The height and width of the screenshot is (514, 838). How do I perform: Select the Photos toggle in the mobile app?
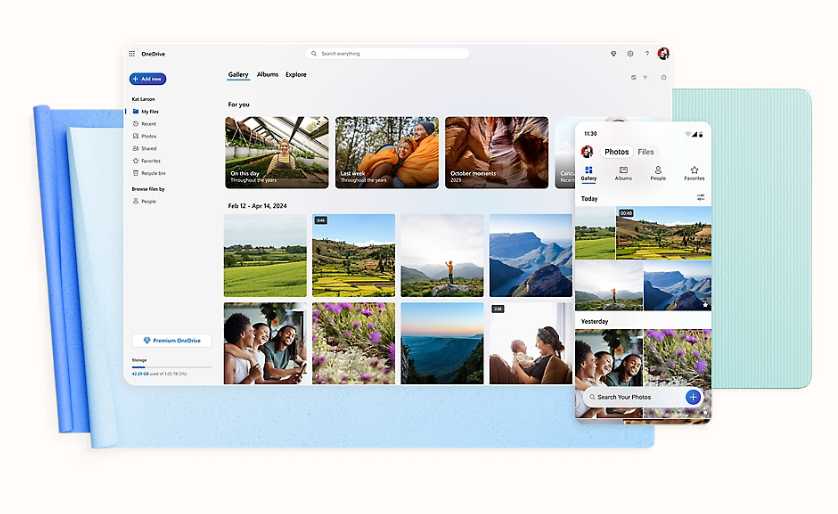click(x=617, y=152)
